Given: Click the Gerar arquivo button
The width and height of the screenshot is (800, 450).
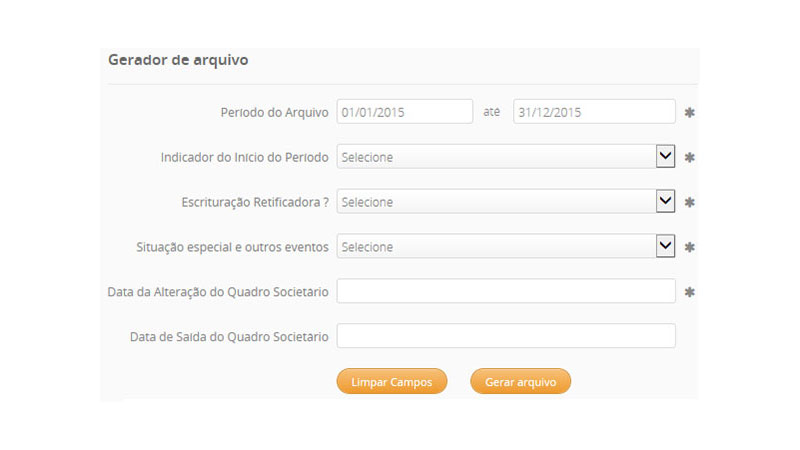Looking at the screenshot, I should (x=520, y=381).
